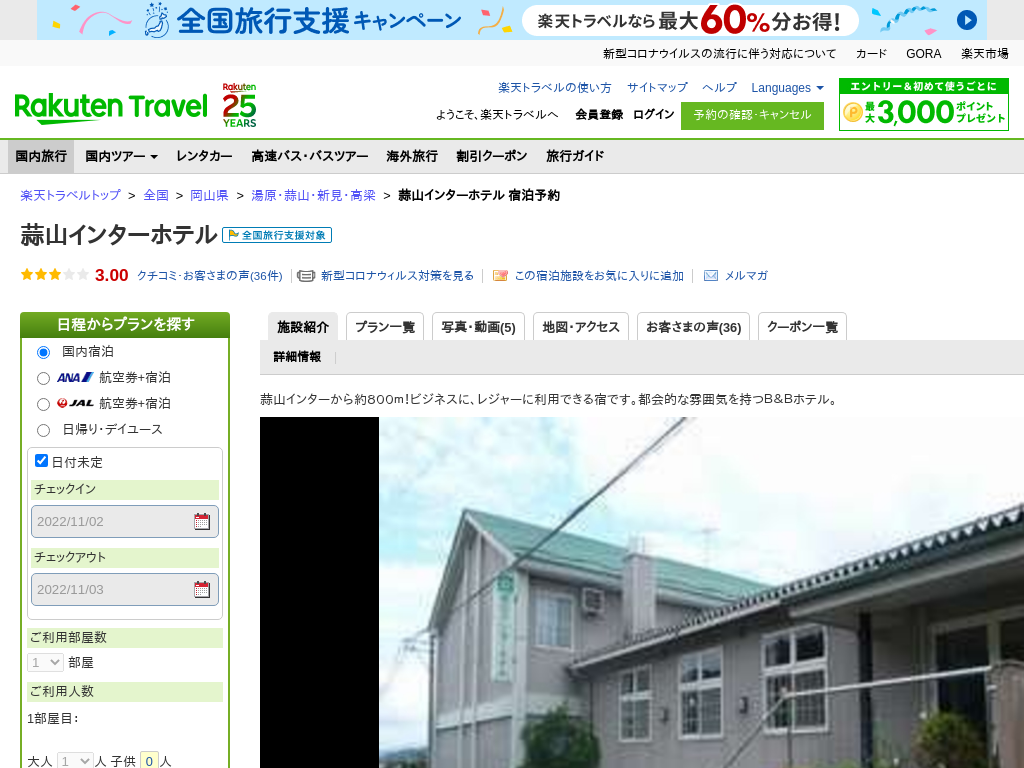The image size is (1024, 768).
Task: Click the ログイン link
Action: point(653,114)
